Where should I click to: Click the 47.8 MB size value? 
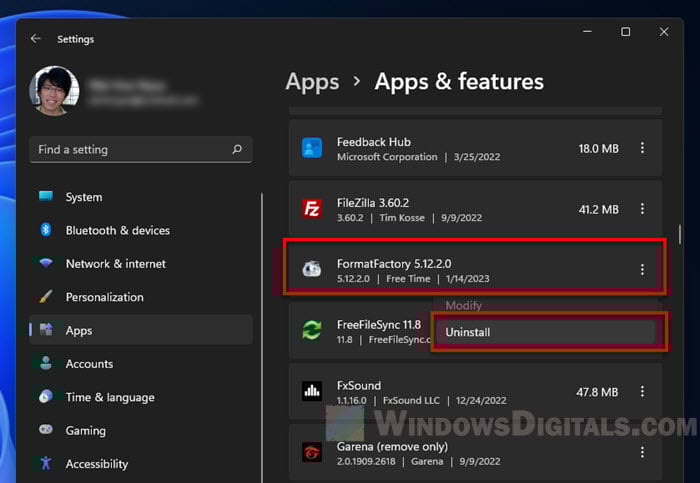pyautogui.click(x=597, y=392)
